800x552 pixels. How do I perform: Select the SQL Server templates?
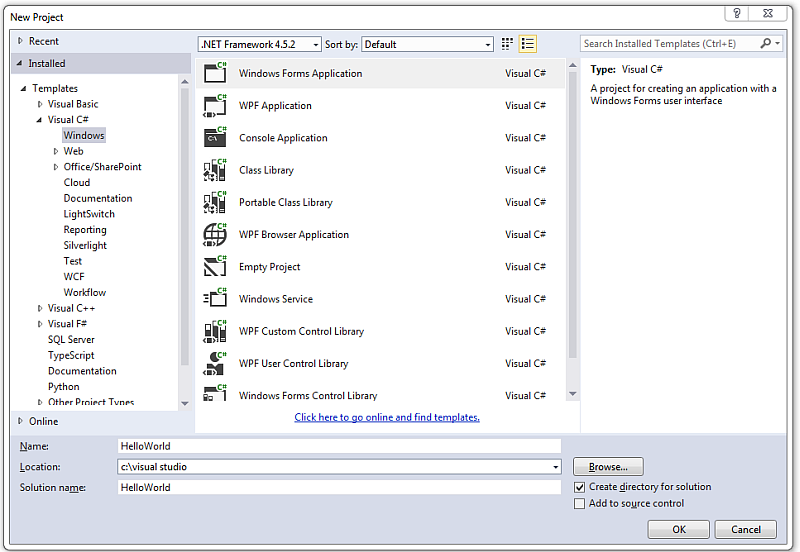(71, 339)
